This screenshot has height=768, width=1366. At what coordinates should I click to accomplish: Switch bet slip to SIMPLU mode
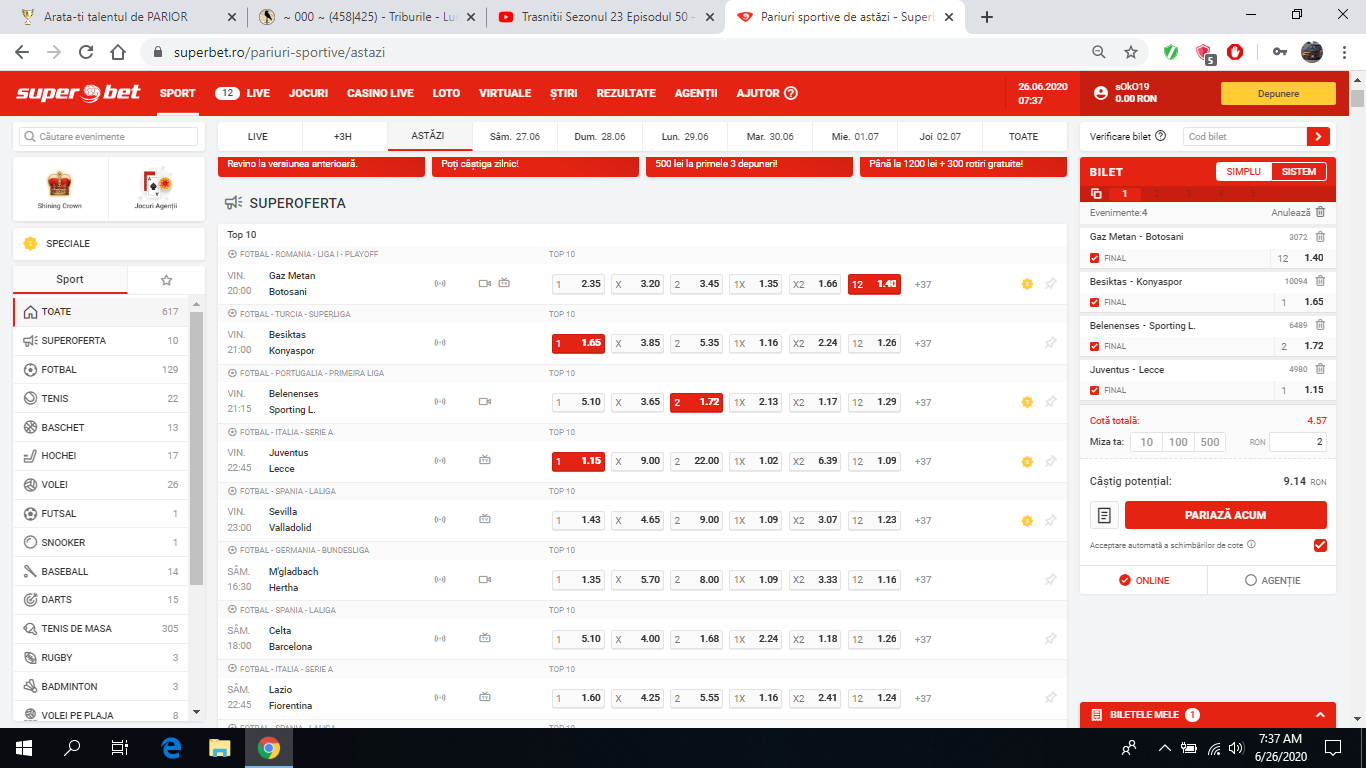coord(1243,172)
